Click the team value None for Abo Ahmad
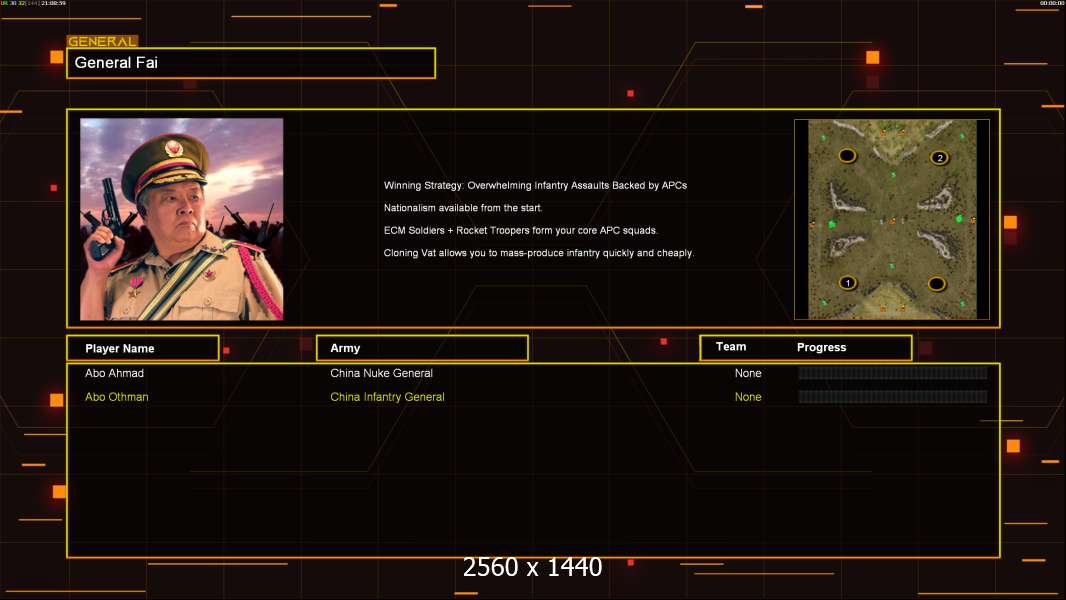Viewport: 1066px width, 600px height. pyautogui.click(x=748, y=373)
